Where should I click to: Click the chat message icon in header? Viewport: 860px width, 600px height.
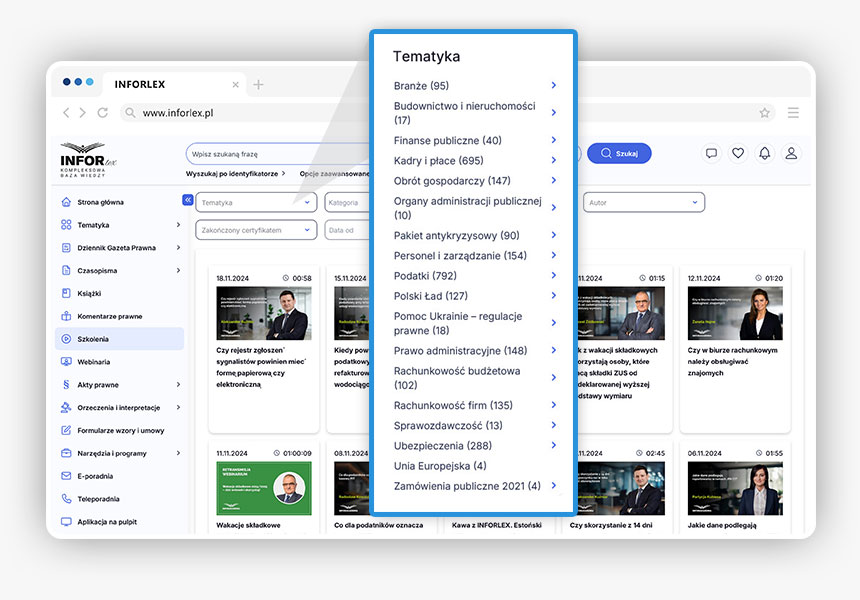(711, 153)
